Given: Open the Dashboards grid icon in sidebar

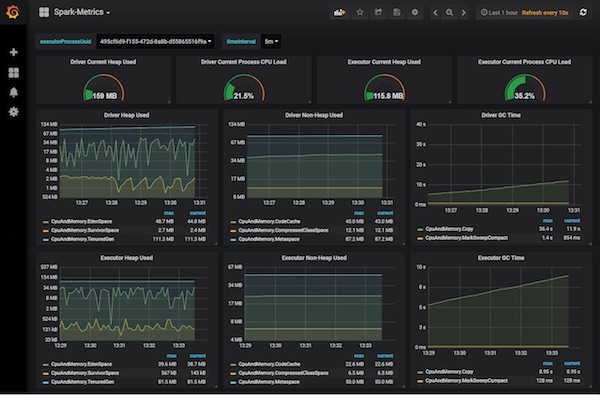Looking at the screenshot, I should (13, 72).
